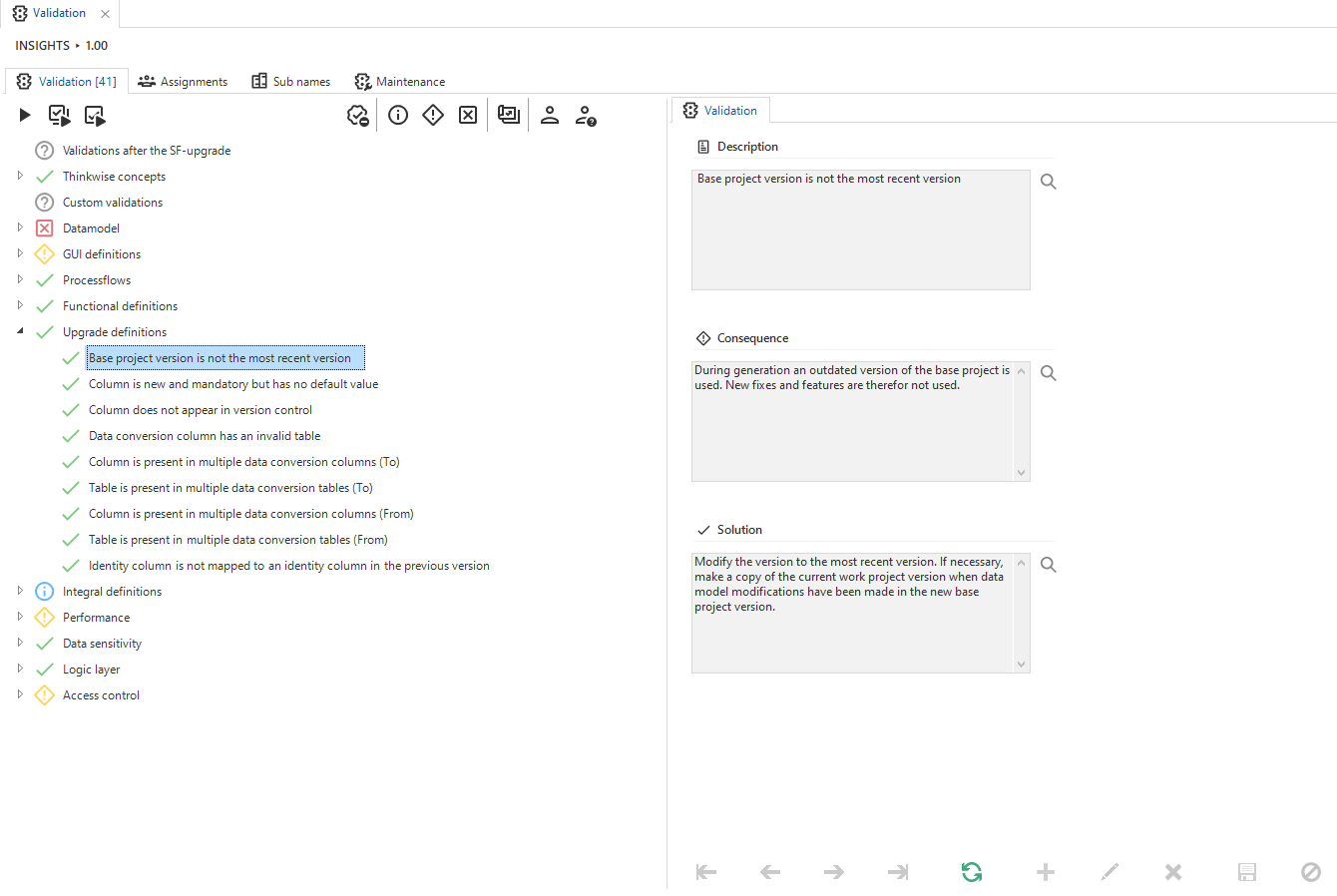This screenshot has width=1337, height=896.
Task: Click the magnifier beside the Description field
Action: click(x=1049, y=182)
